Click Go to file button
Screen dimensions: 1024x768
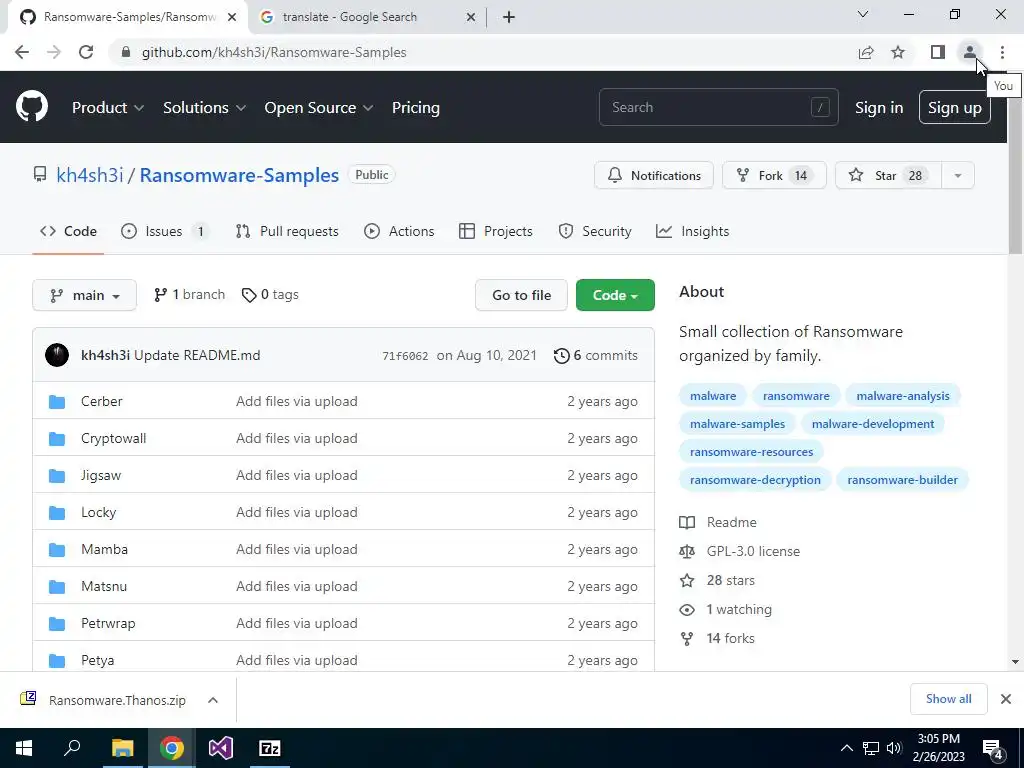(521, 295)
